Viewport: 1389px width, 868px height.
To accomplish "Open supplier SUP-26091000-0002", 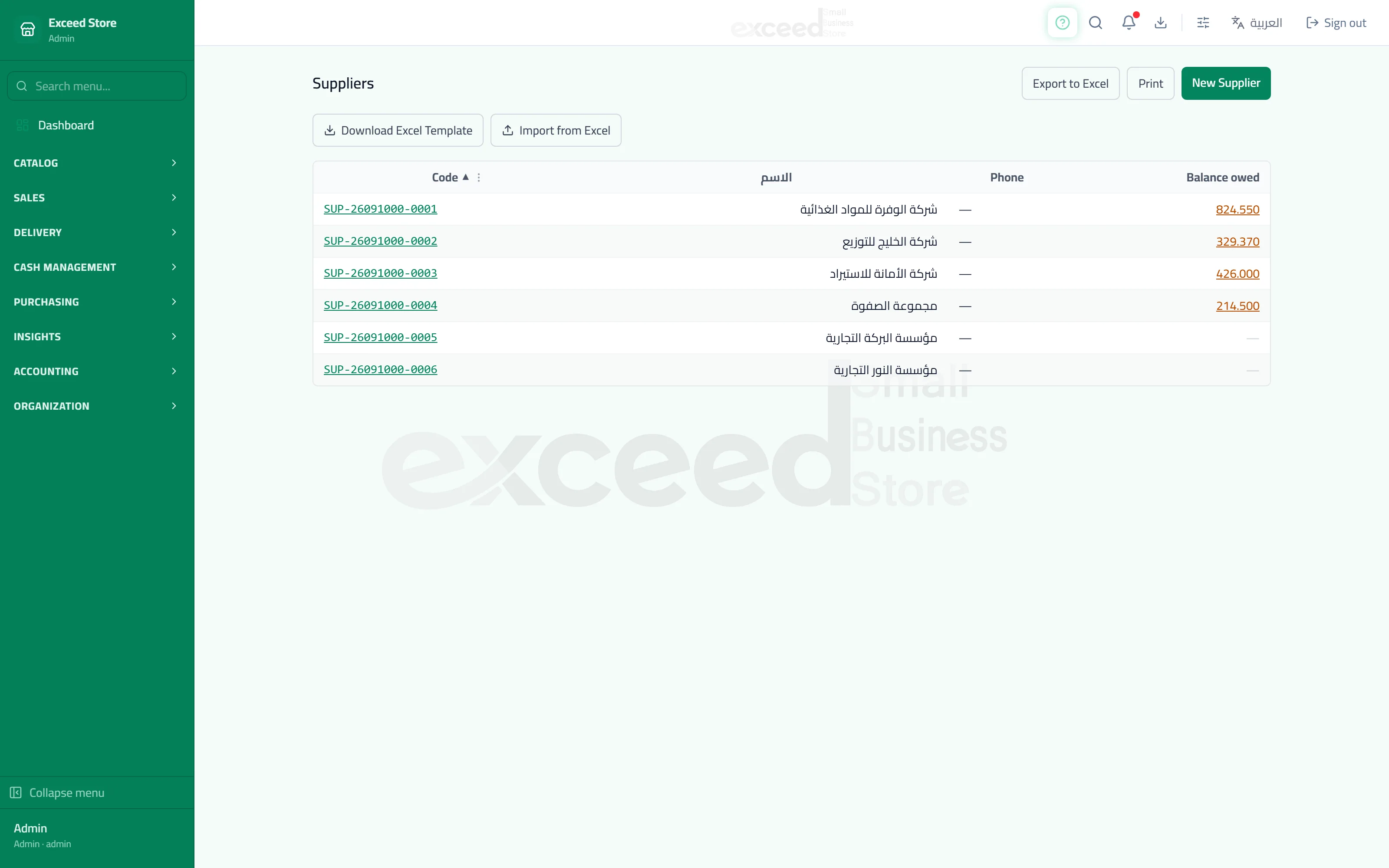I will coord(380,241).
